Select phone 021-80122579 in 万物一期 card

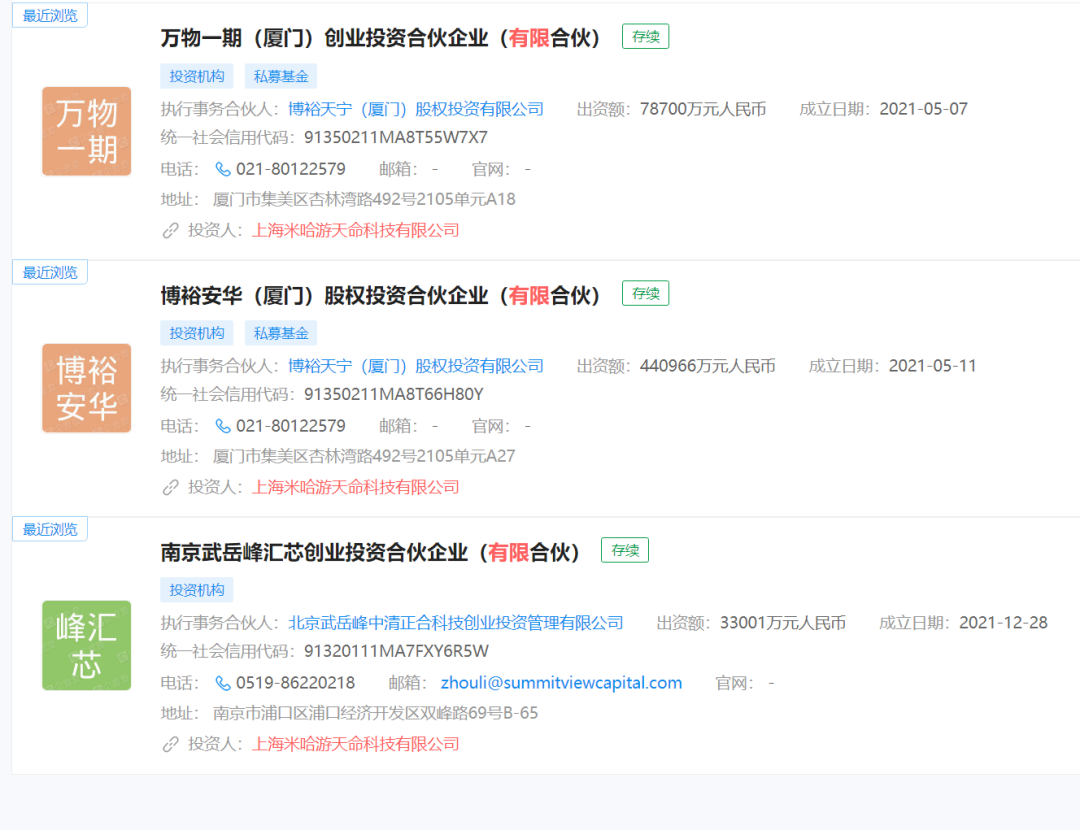291,169
